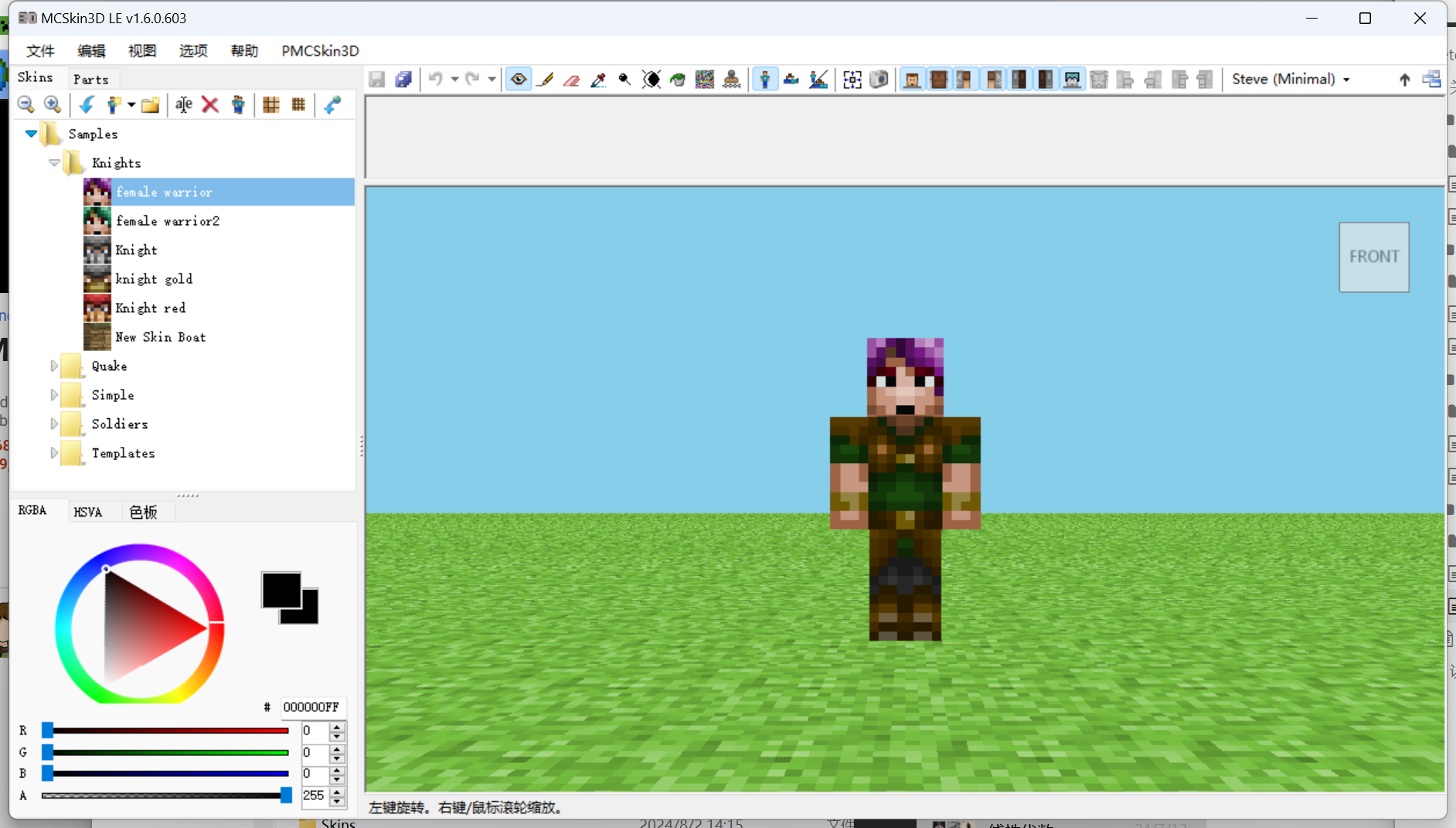Open new skin dropdown arrow

tap(131, 104)
